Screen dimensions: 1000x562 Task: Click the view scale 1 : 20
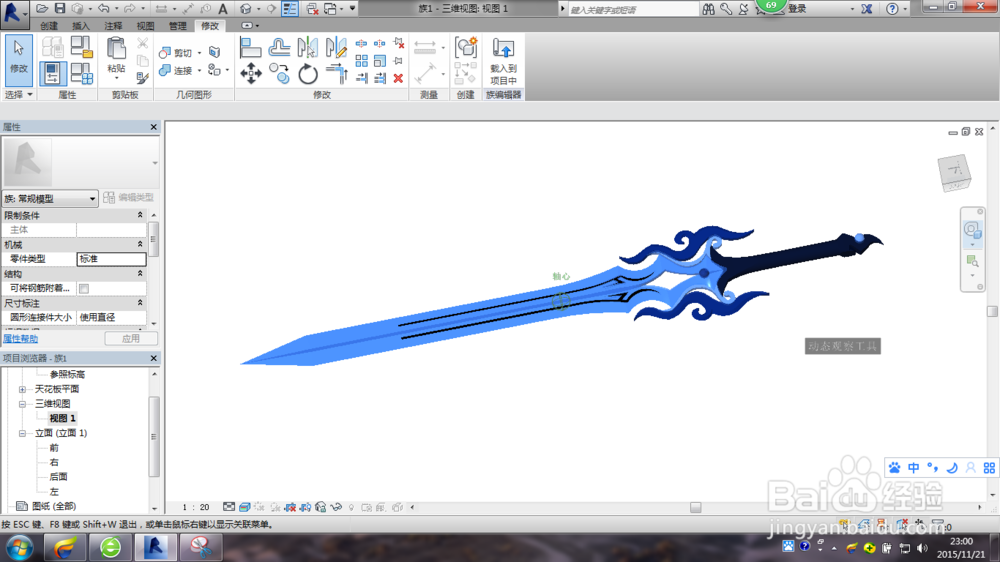[196, 507]
